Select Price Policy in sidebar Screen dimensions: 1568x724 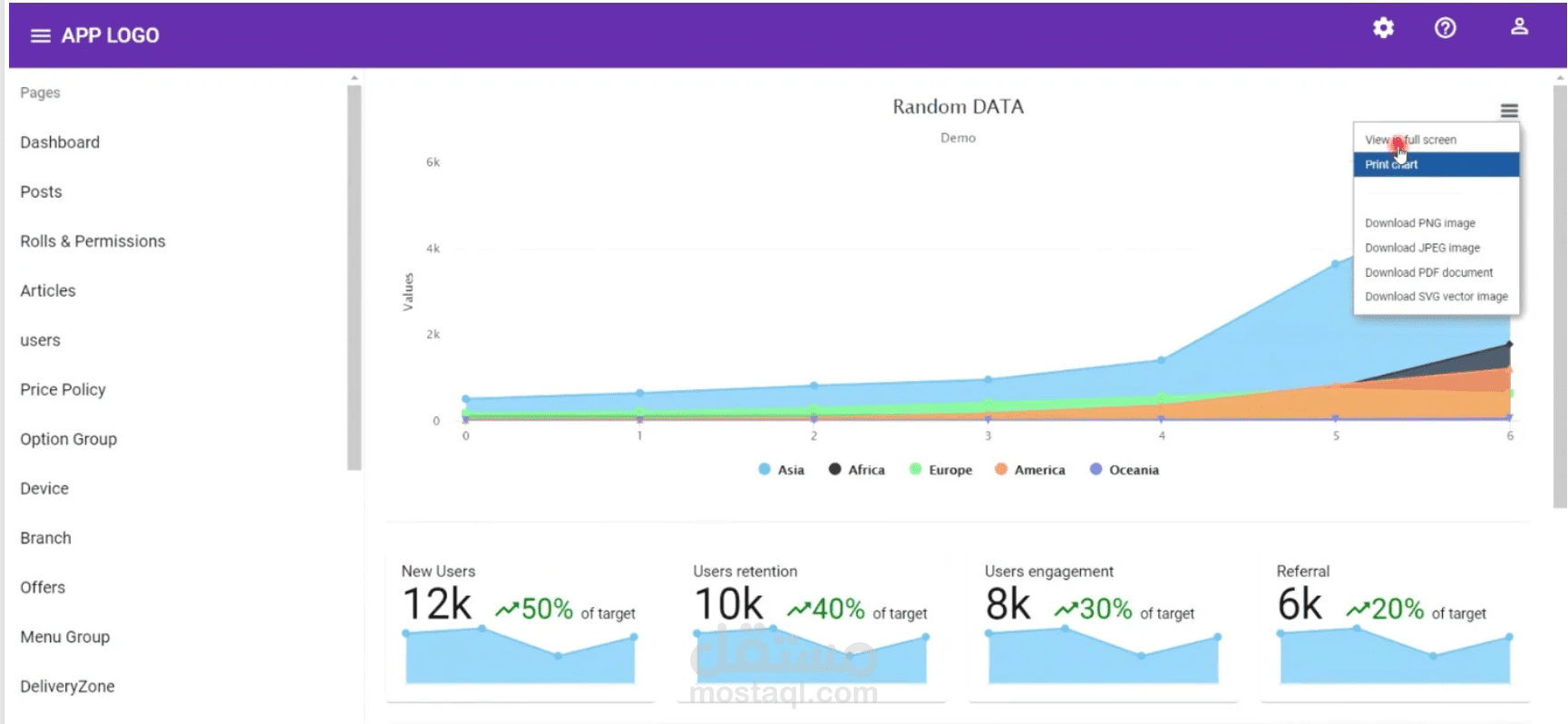click(x=63, y=389)
